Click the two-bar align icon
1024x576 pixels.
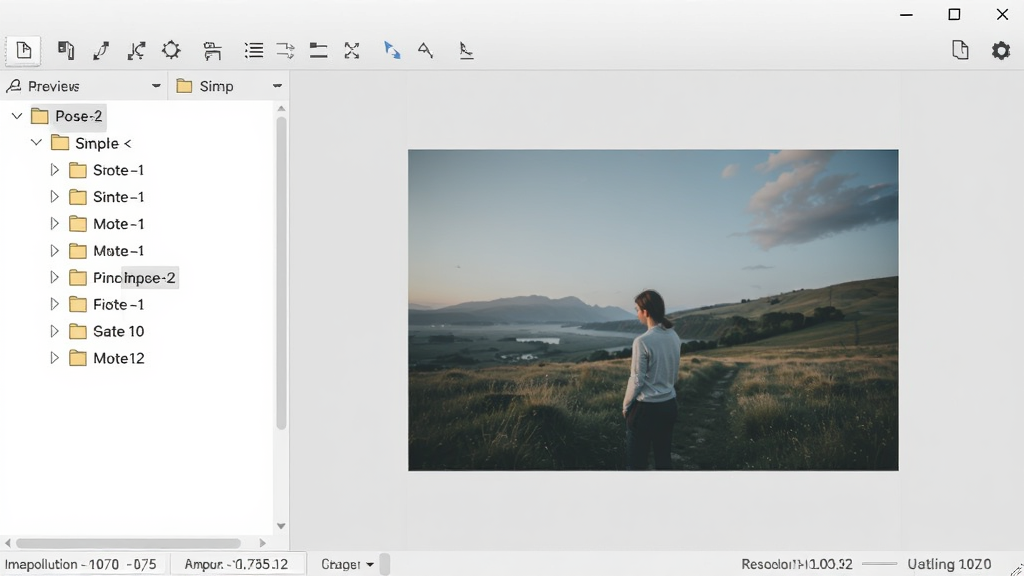(318, 50)
